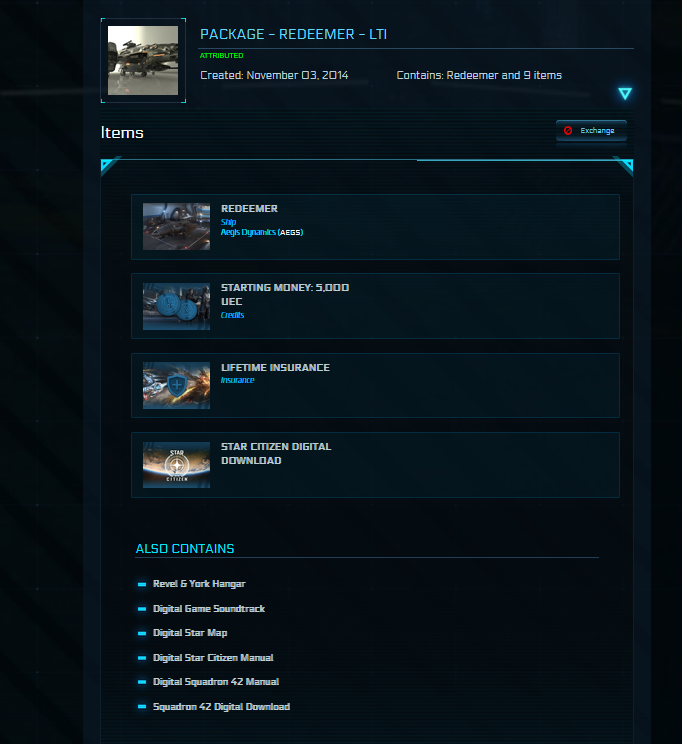Open the Redeemer package thumbnail image
682x744 pixels.
coord(143,60)
